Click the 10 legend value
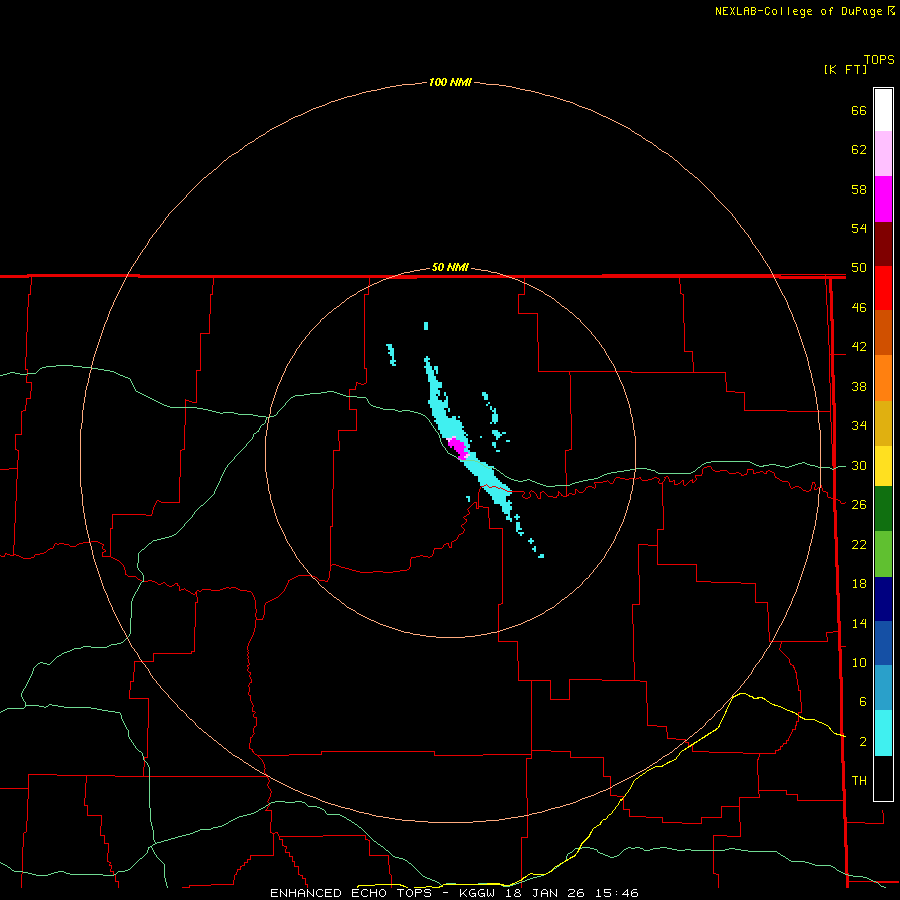 pyautogui.click(x=859, y=662)
